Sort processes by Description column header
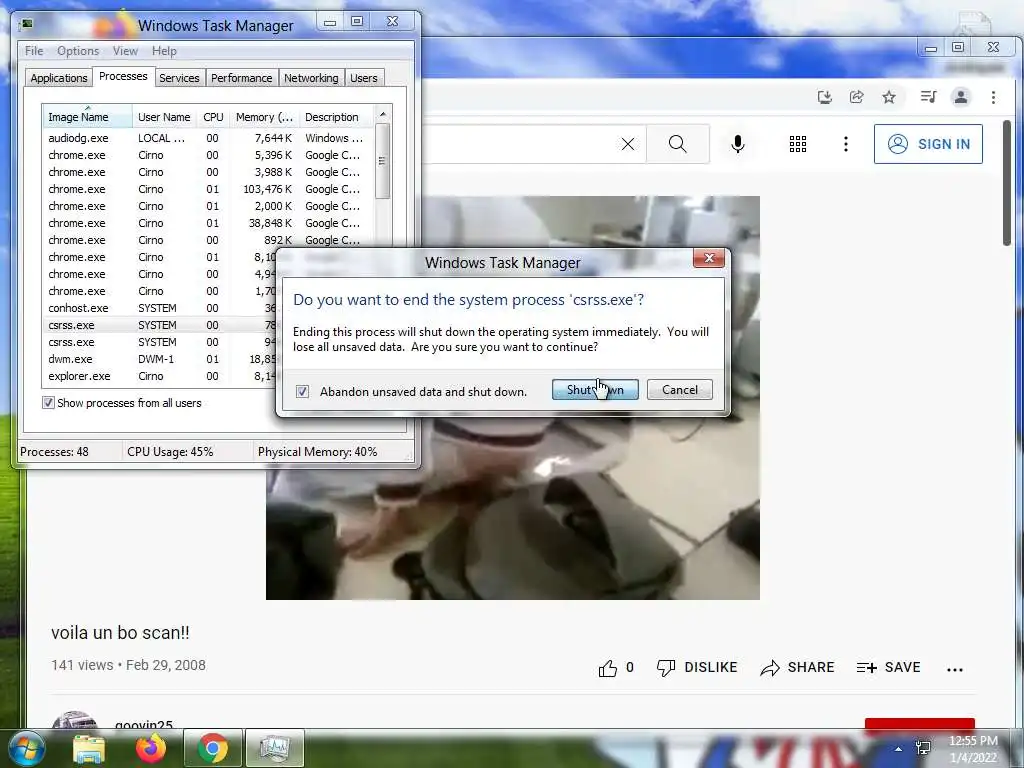The image size is (1024, 768). pos(336,117)
